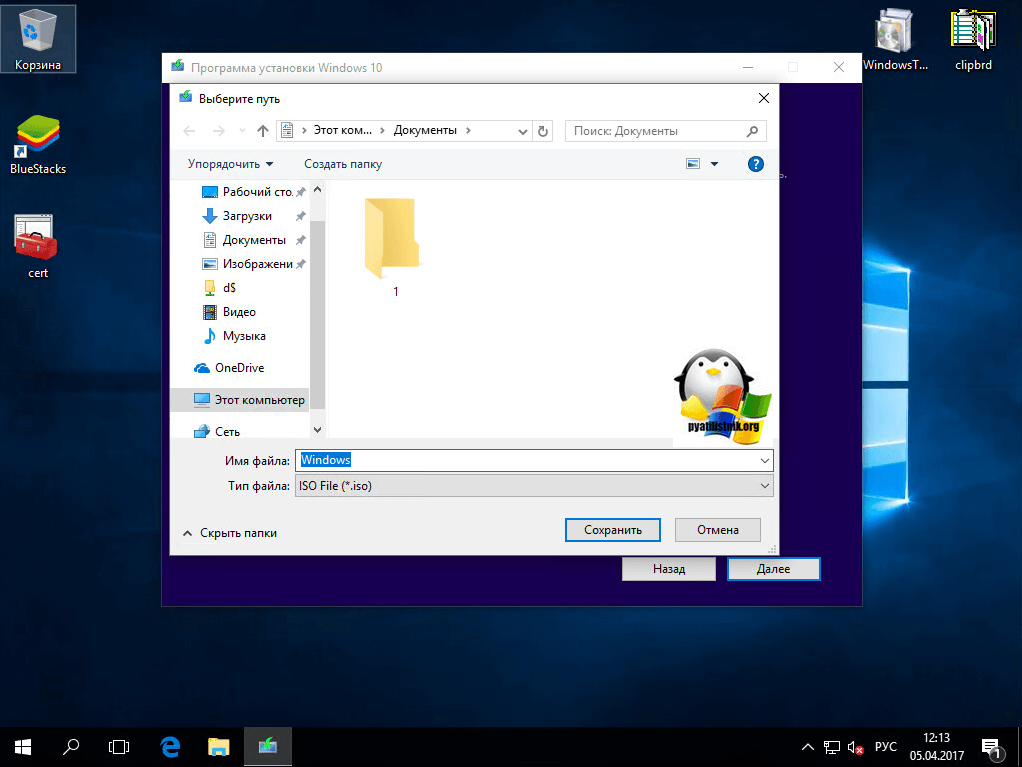
Task: Collapse folders with Скрыть папки
Action: point(229,533)
